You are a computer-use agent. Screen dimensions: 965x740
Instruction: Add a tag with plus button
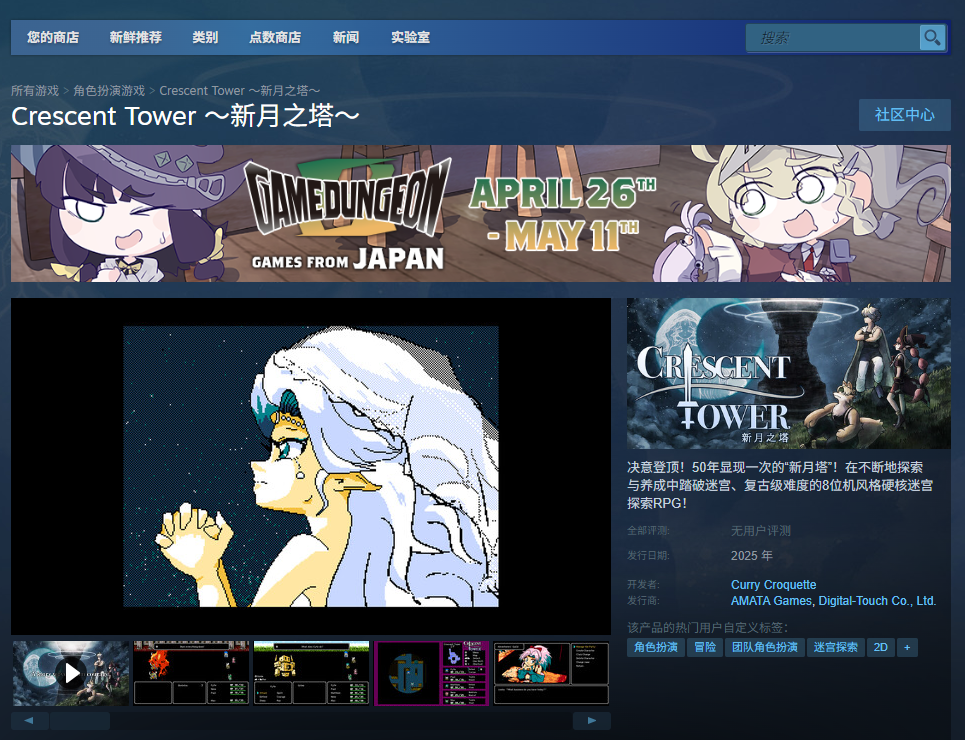pos(907,647)
